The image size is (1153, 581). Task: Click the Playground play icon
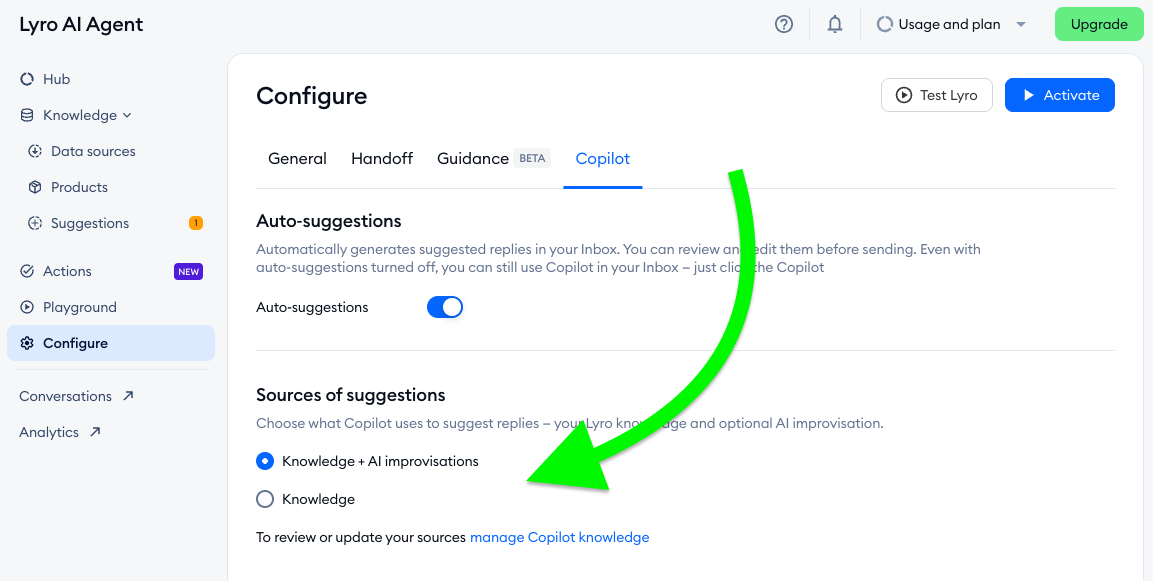coord(27,307)
